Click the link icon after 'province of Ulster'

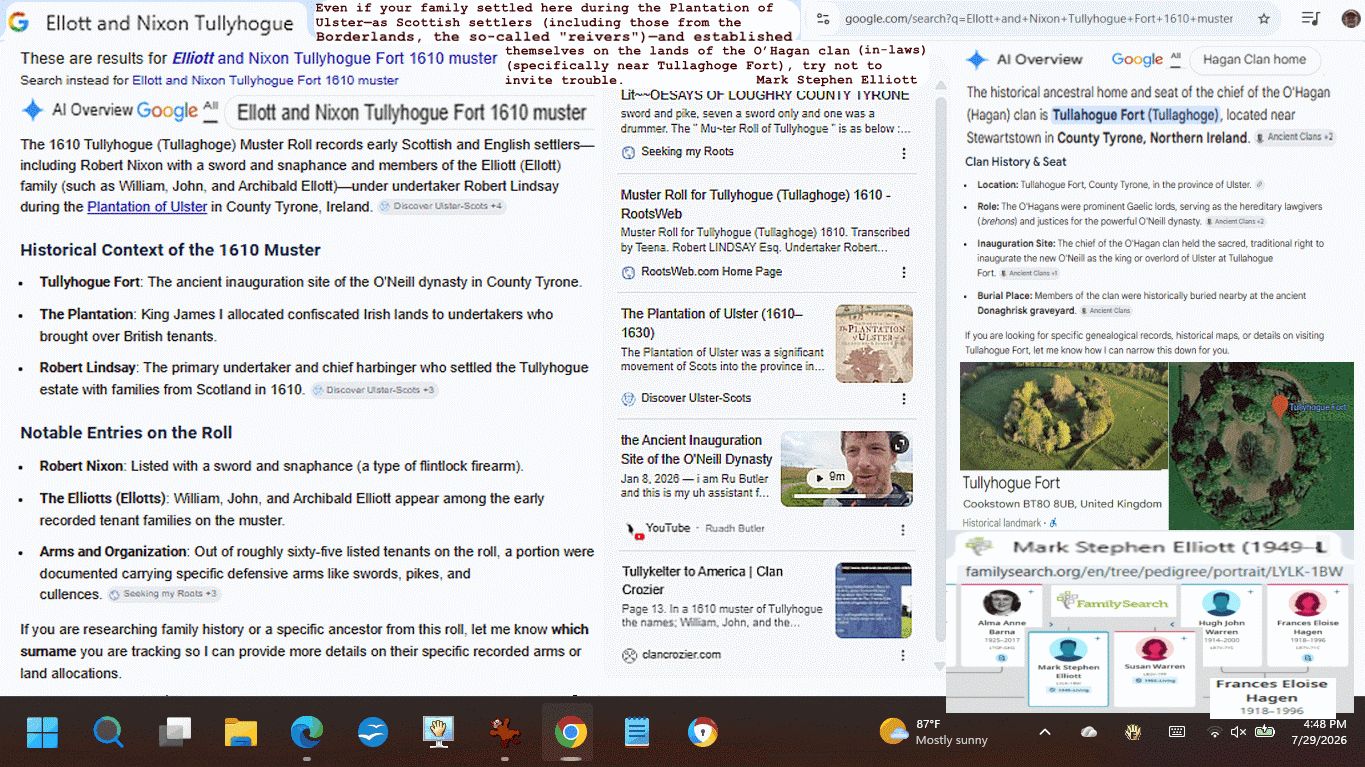(1259, 185)
